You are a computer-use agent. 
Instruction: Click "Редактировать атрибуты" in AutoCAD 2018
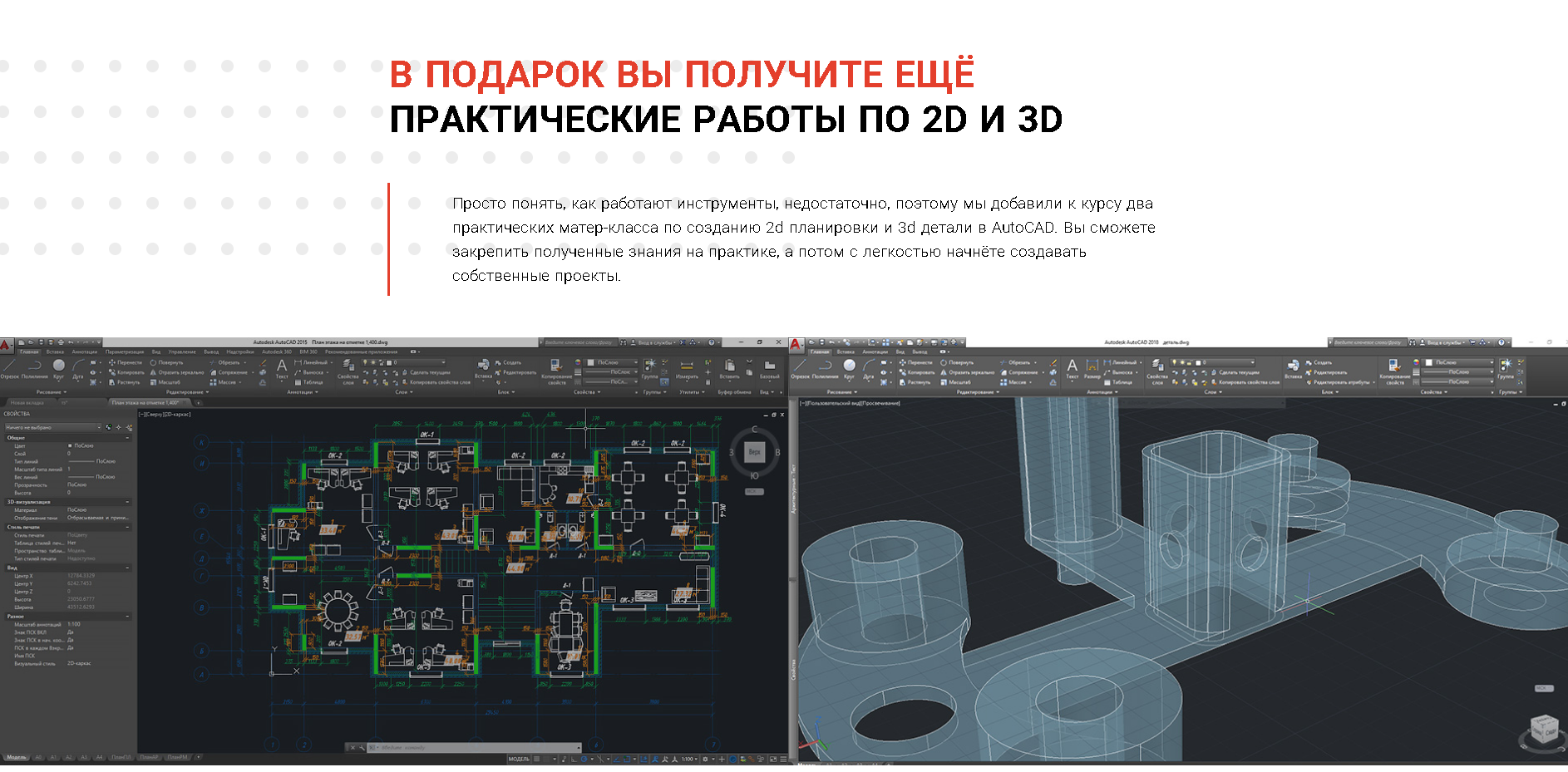coord(1339,382)
